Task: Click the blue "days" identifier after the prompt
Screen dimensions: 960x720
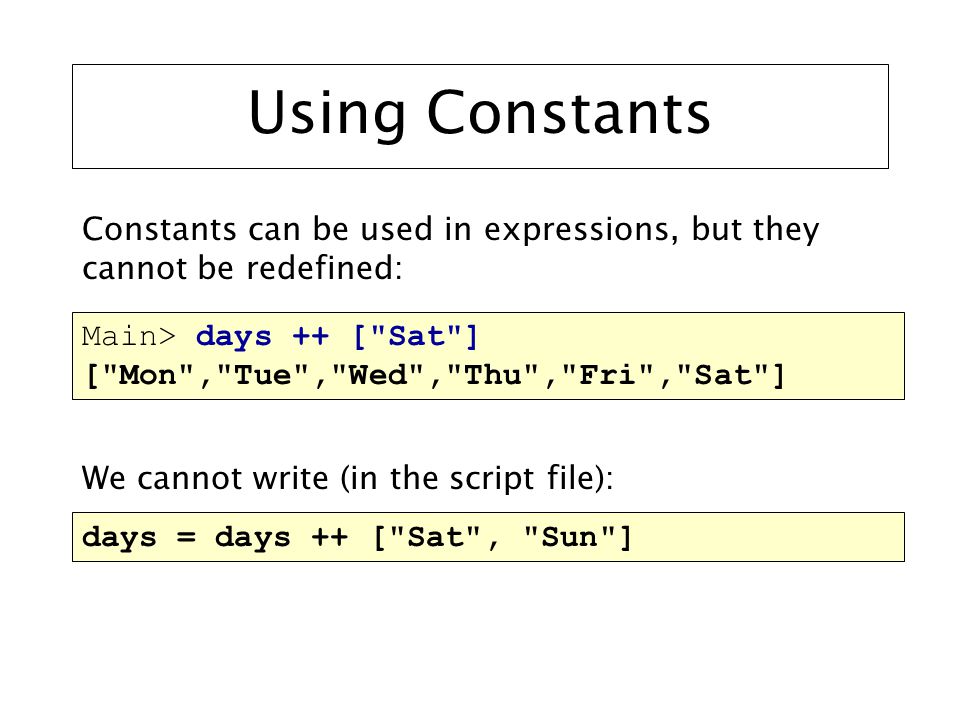Action: tap(233, 338)
